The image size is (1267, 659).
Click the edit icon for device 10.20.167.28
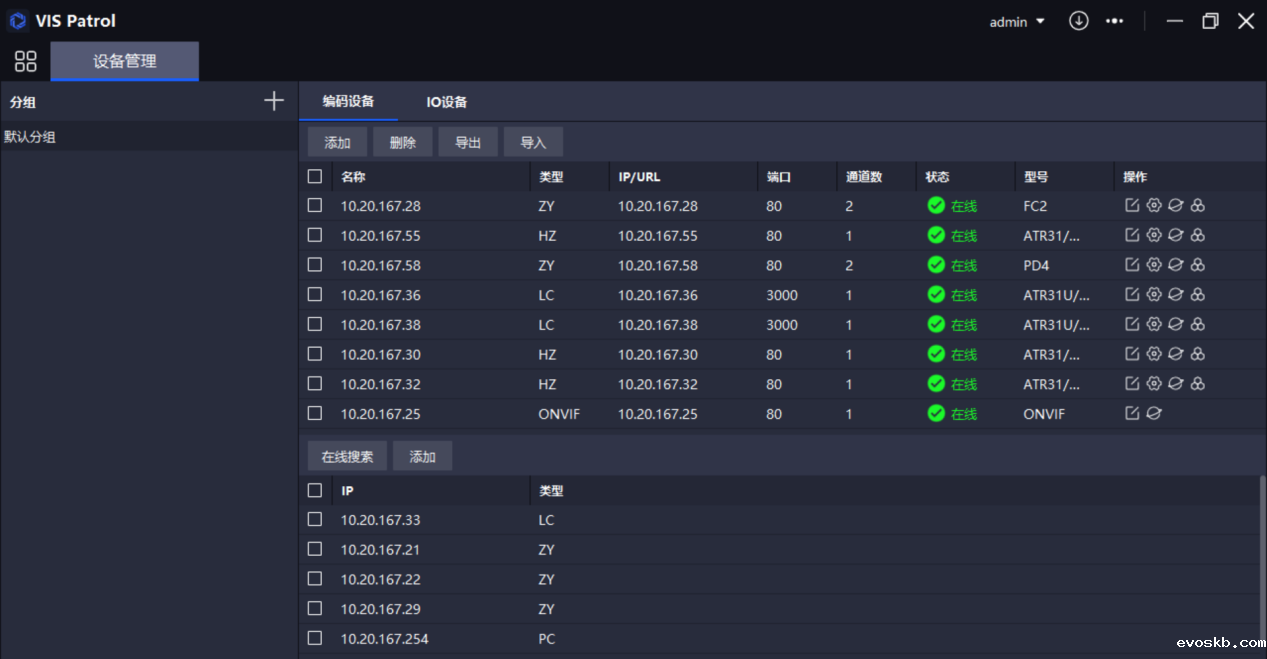(1132, 206)
